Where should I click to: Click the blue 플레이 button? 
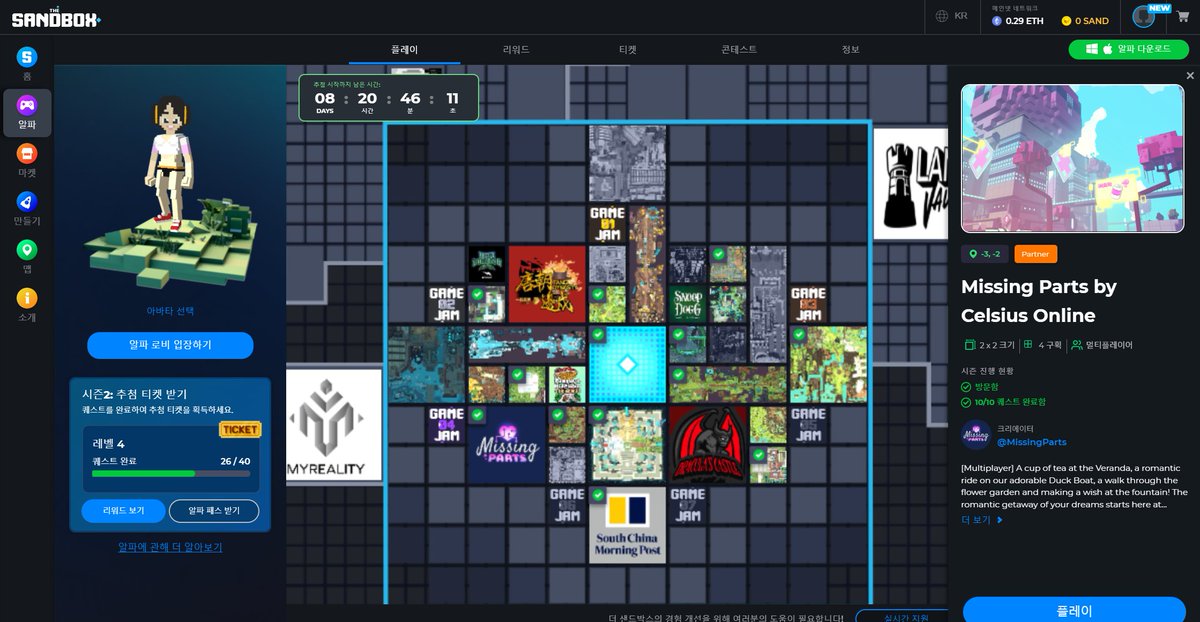(x=1074, y=610)
